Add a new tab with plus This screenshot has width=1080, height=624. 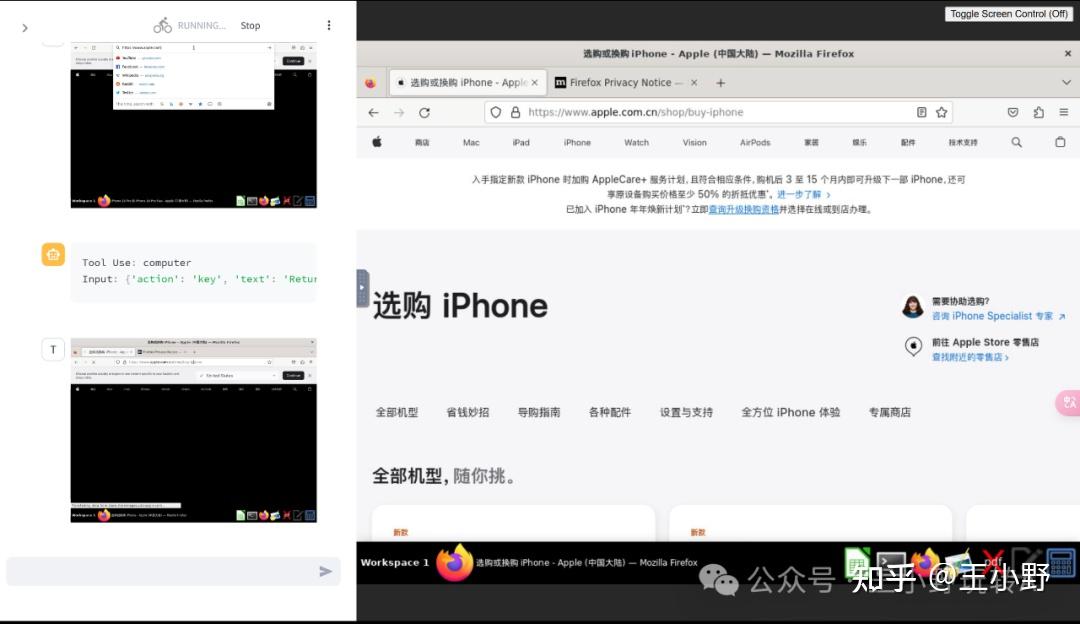tap(720, 83)
